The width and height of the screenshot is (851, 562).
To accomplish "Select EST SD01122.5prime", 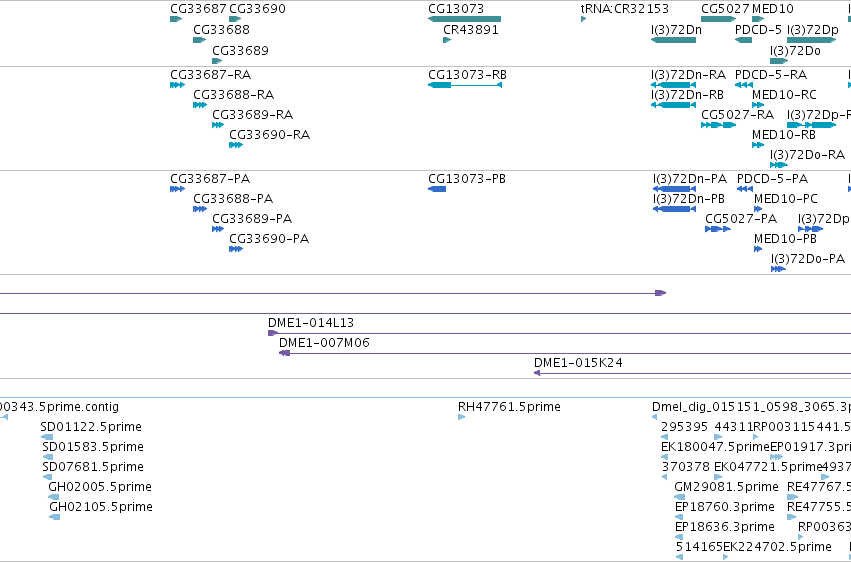I will (x=47, y=437).
